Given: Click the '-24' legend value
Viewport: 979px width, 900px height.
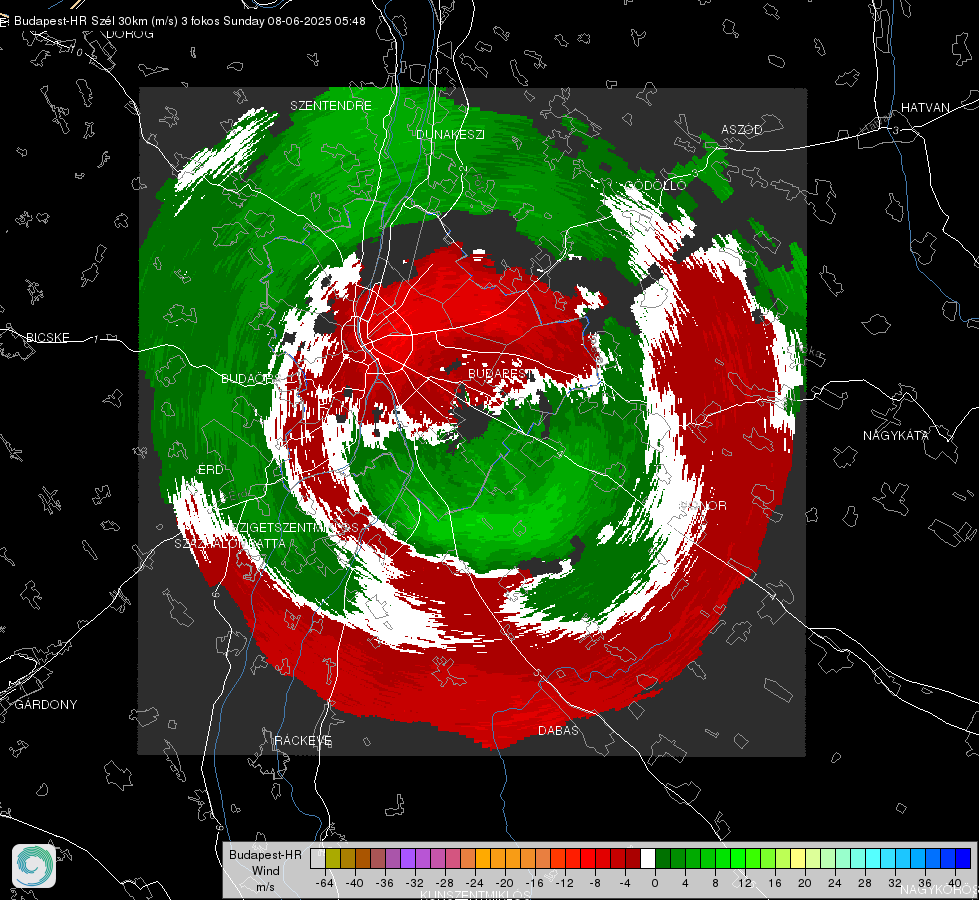Looking at the screenshot, I should pyautogui.click(x=475, y=883).
